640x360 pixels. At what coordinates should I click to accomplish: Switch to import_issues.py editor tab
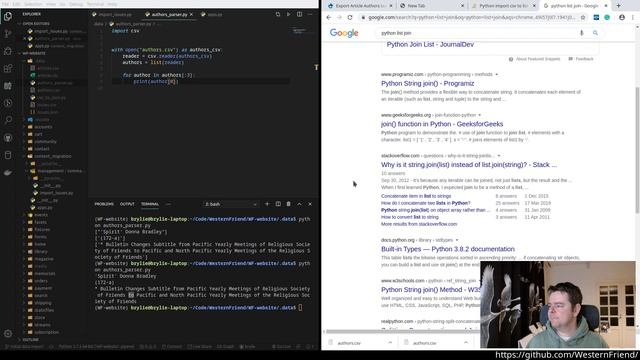(x=115, y=14)
